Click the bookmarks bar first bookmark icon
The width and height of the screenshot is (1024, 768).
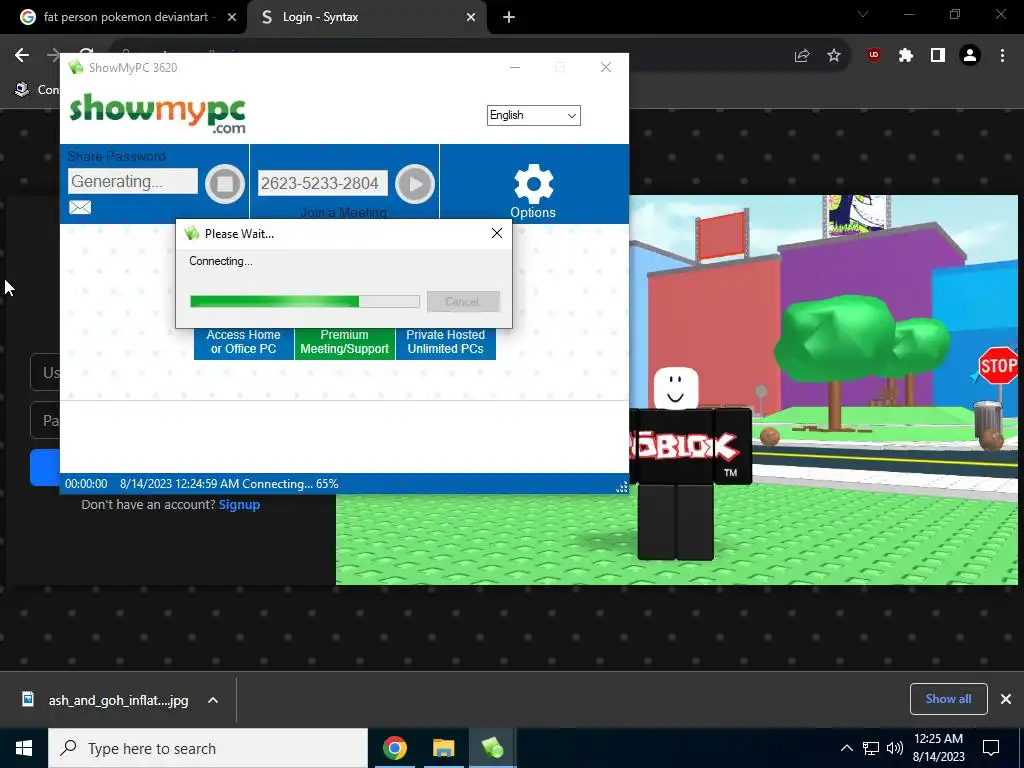pos(22,89)
